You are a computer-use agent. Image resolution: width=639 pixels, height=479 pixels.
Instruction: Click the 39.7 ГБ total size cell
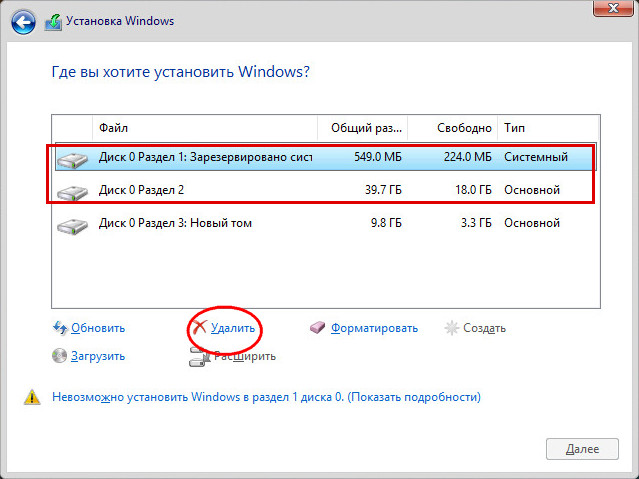point(383,190)
